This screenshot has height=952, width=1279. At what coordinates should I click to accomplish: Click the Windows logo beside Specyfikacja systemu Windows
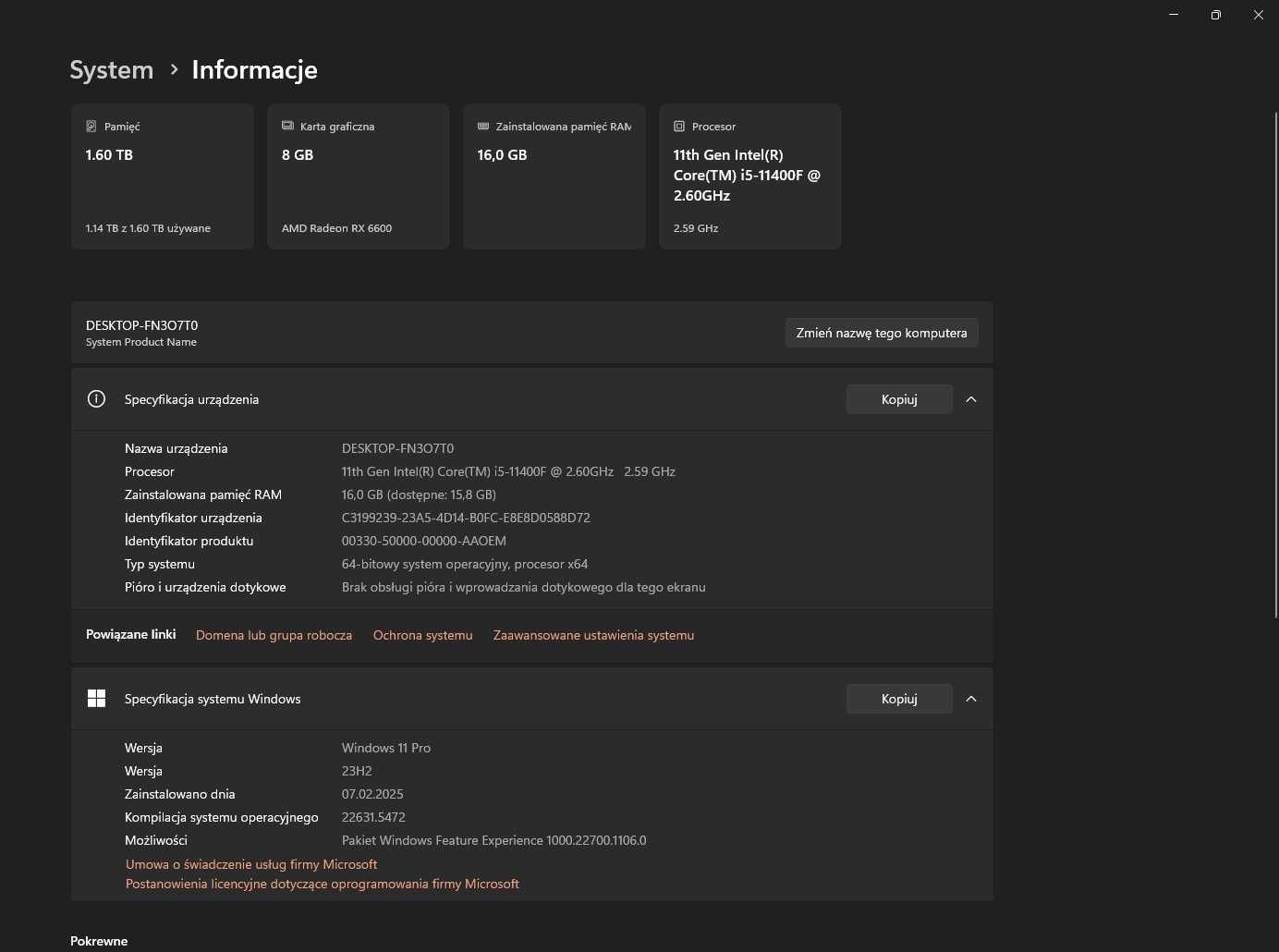tap(96, 699)
